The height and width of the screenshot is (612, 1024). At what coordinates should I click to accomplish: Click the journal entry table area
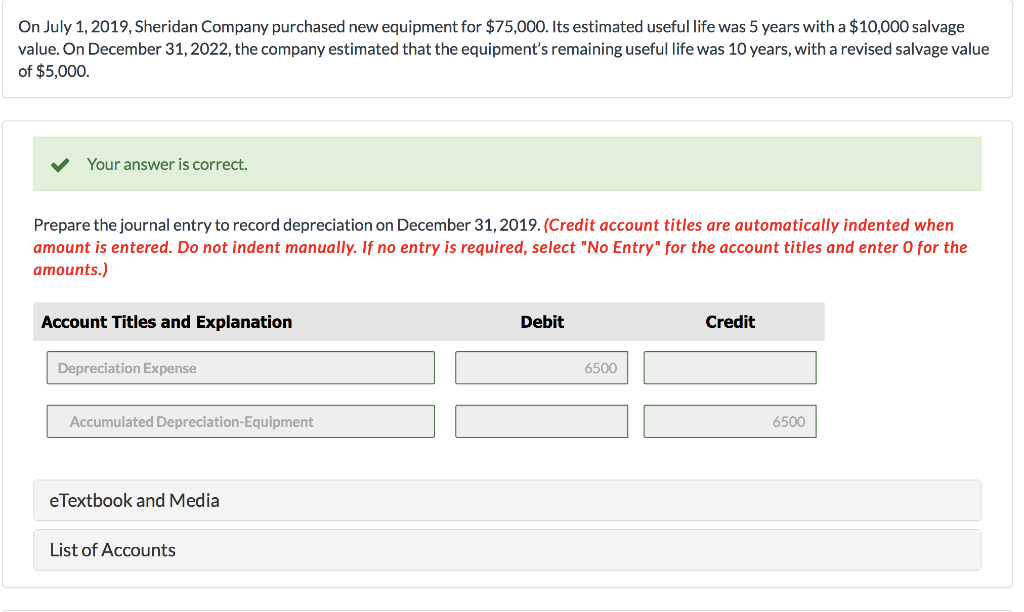coord(428,380)
